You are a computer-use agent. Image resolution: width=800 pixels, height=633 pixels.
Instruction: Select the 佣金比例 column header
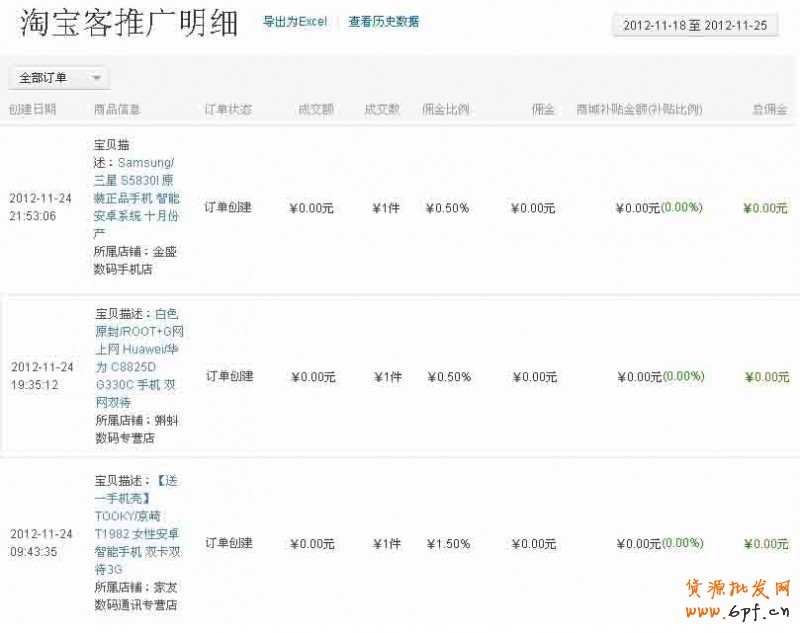point(445,109)
